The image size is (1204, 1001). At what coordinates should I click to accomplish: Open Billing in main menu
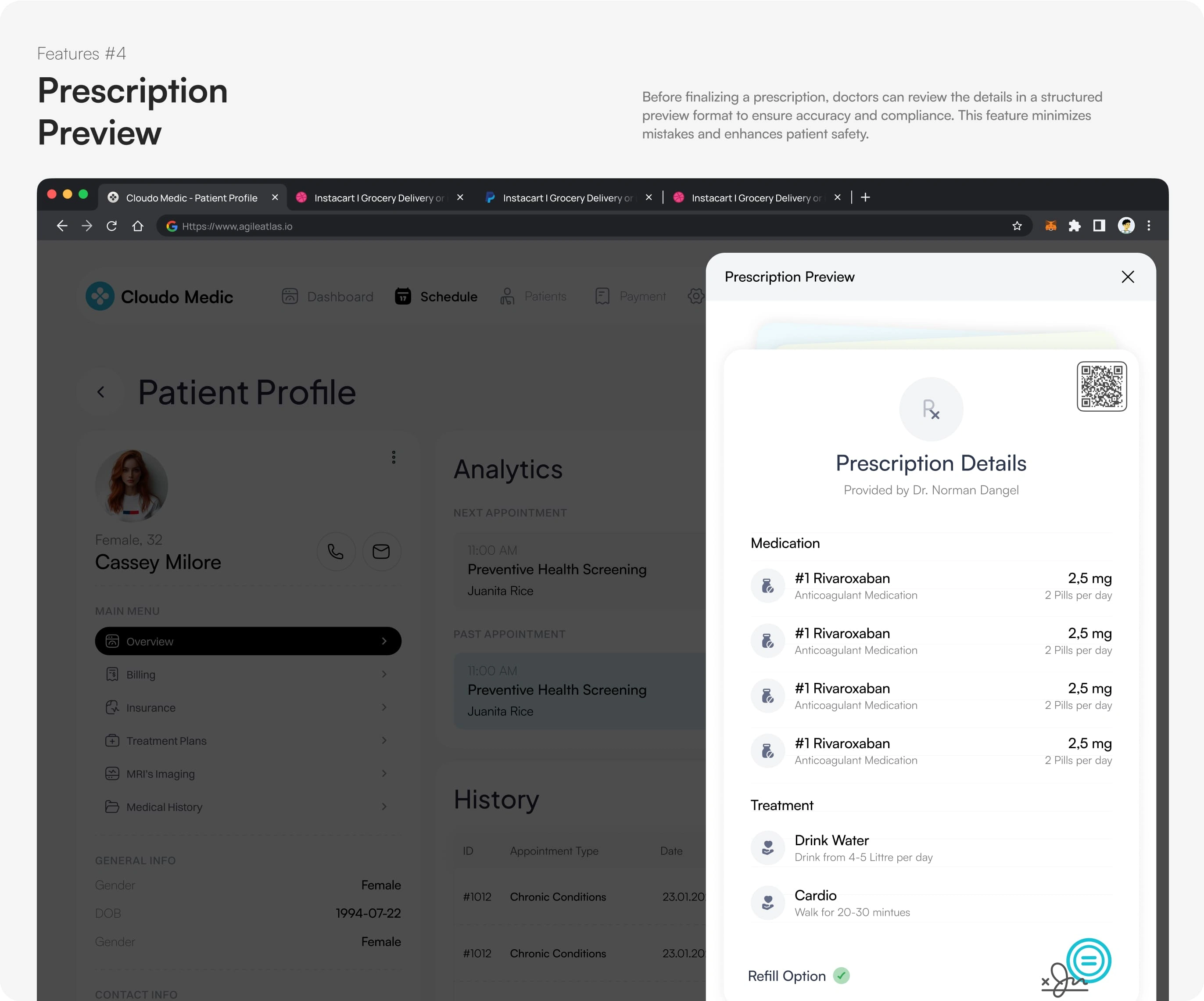[248, 674]
